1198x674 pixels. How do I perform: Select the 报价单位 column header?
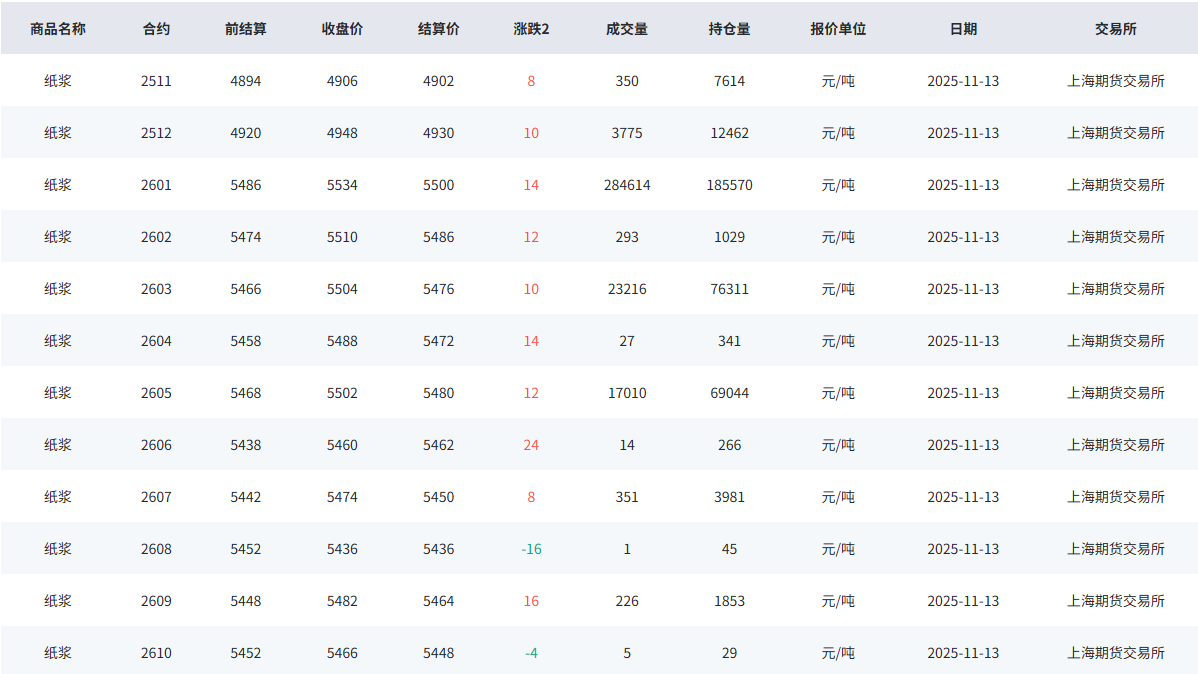point(838,29)
